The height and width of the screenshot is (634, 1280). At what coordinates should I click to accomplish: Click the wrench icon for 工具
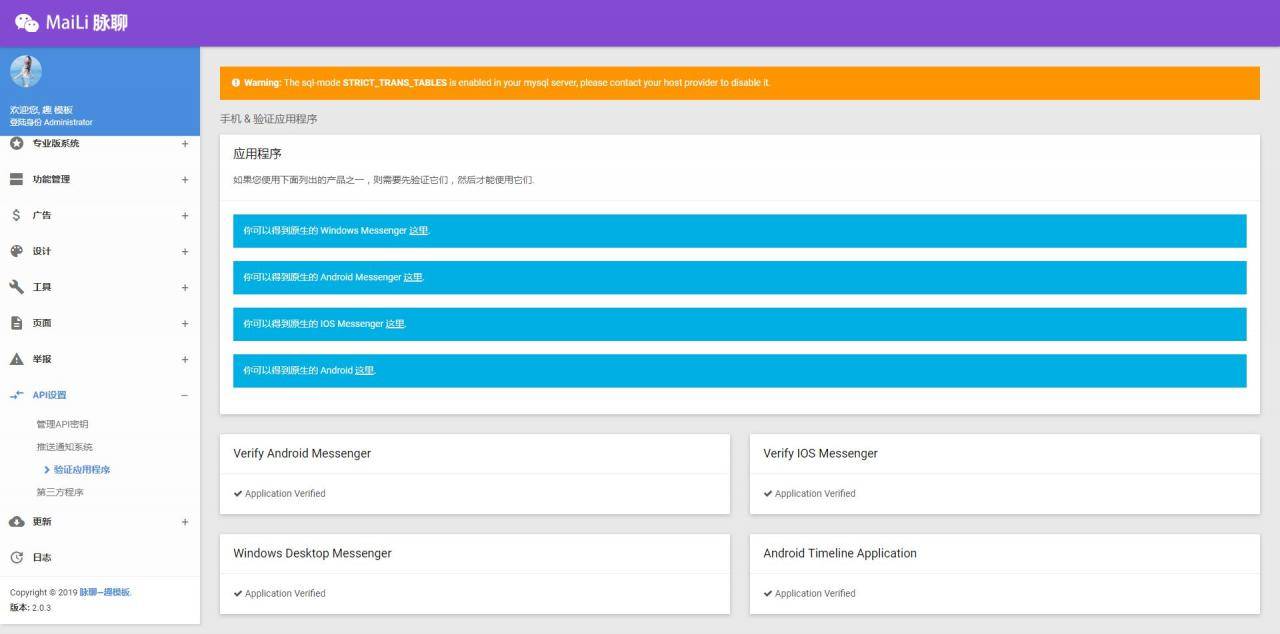[16, 287]
